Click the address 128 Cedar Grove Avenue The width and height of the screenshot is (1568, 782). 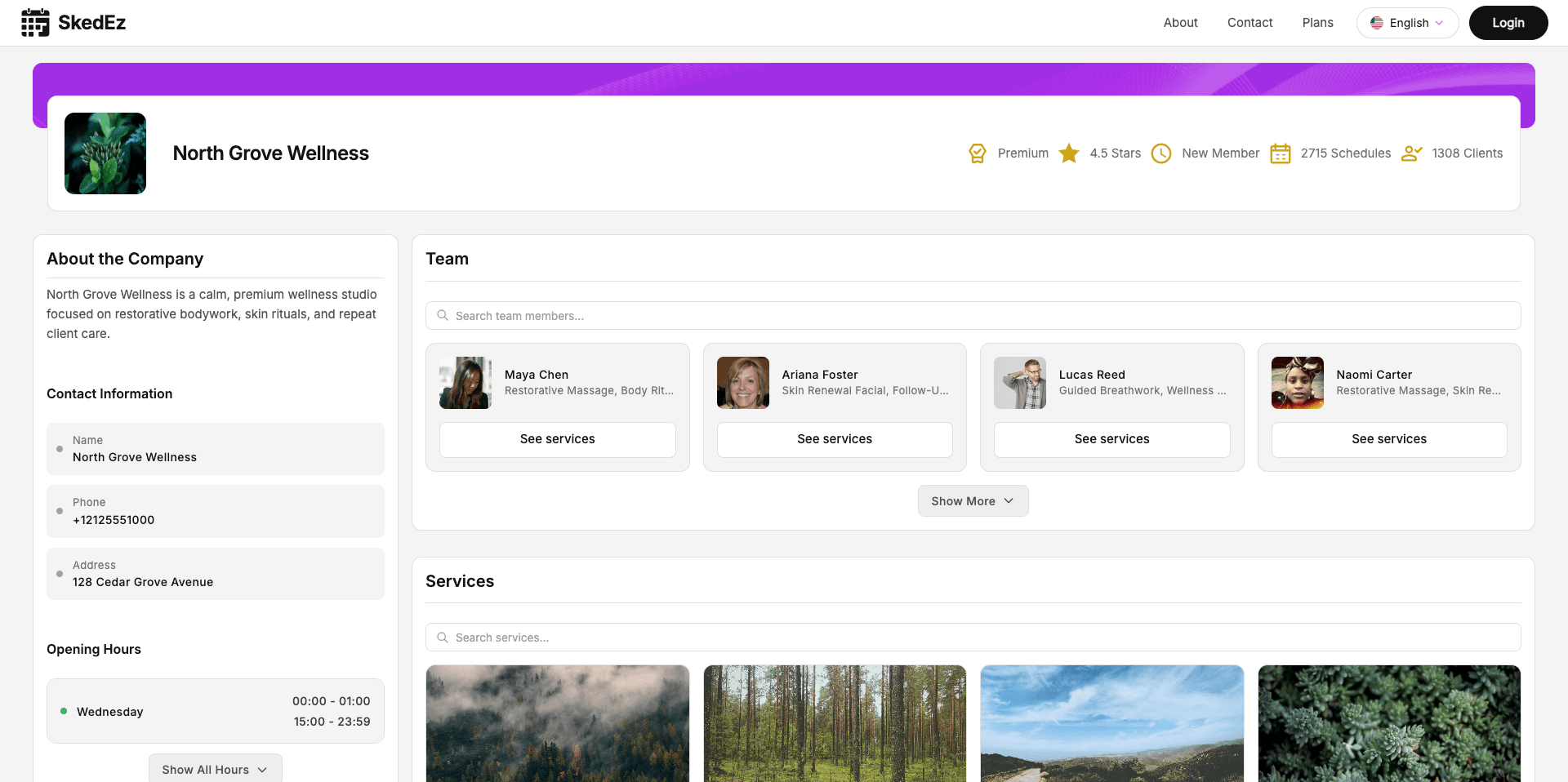pos(143,582)
